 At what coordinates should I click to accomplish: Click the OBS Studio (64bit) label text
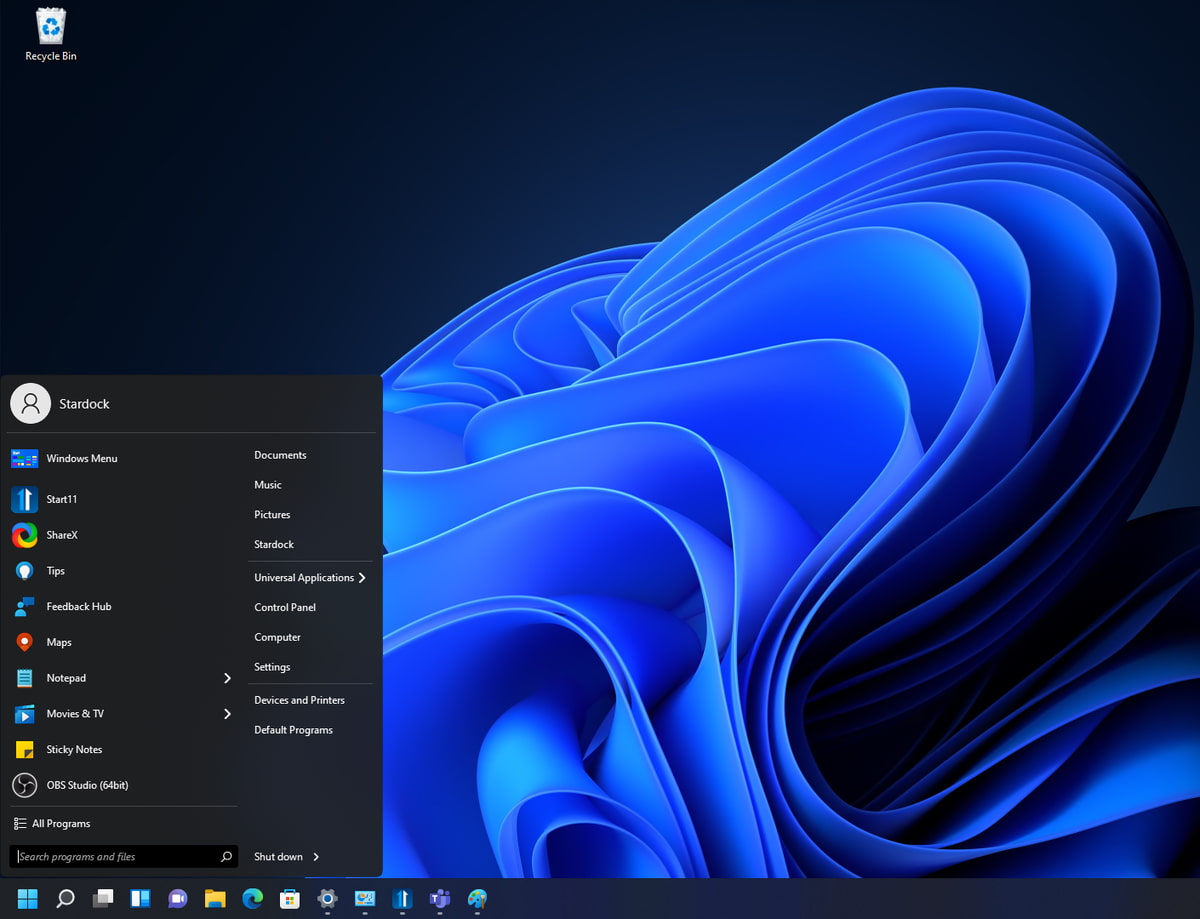tap(87, 786)
